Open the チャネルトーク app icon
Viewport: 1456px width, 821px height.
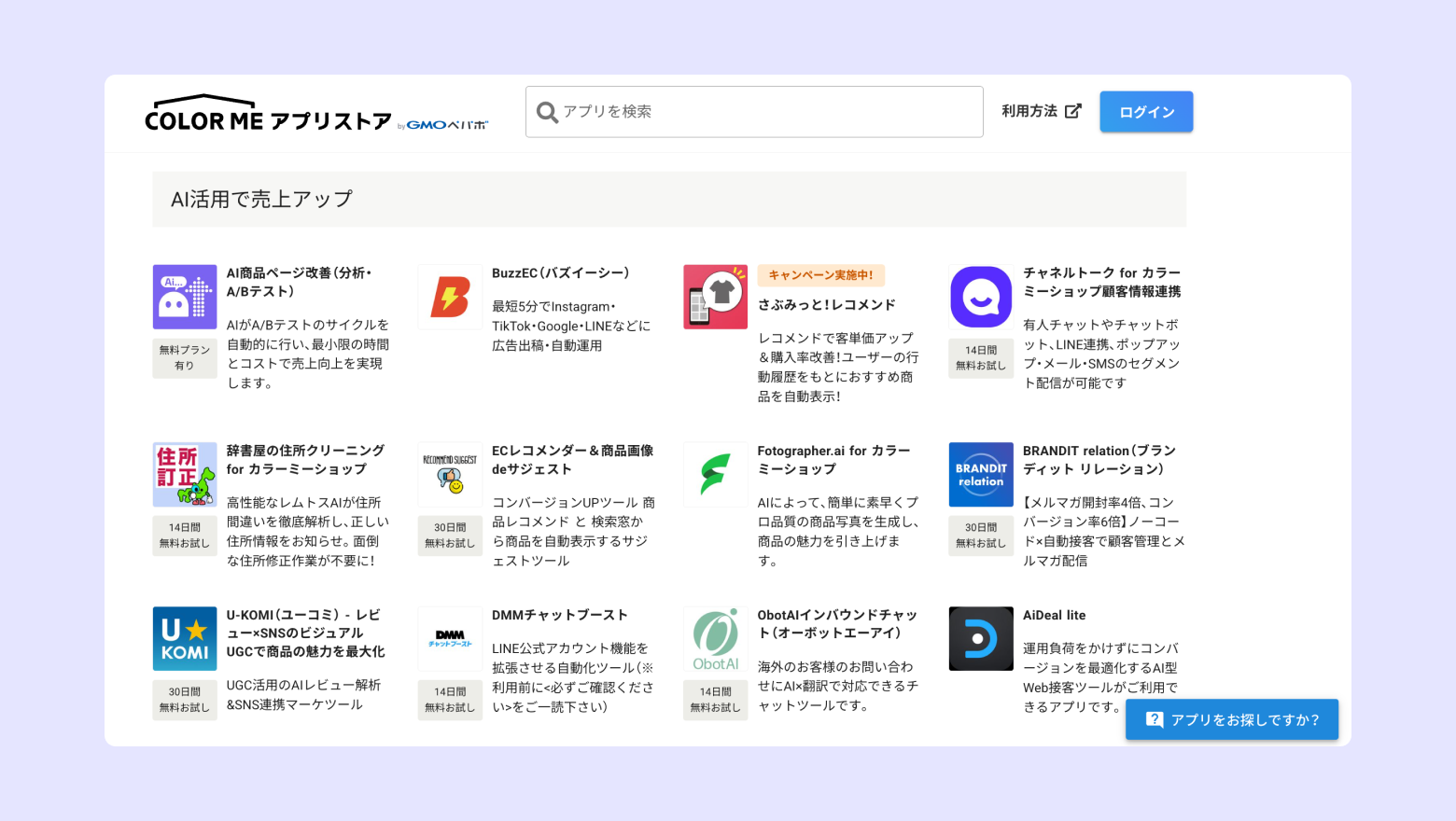click(x=981, y=297)
